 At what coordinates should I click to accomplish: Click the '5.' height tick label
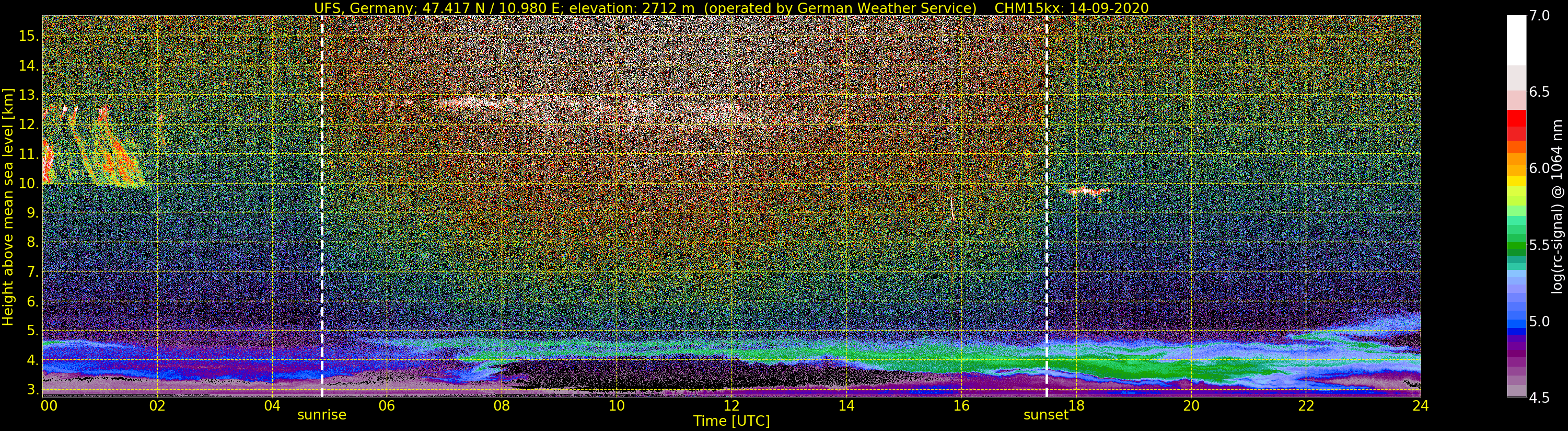click(32, 331)
